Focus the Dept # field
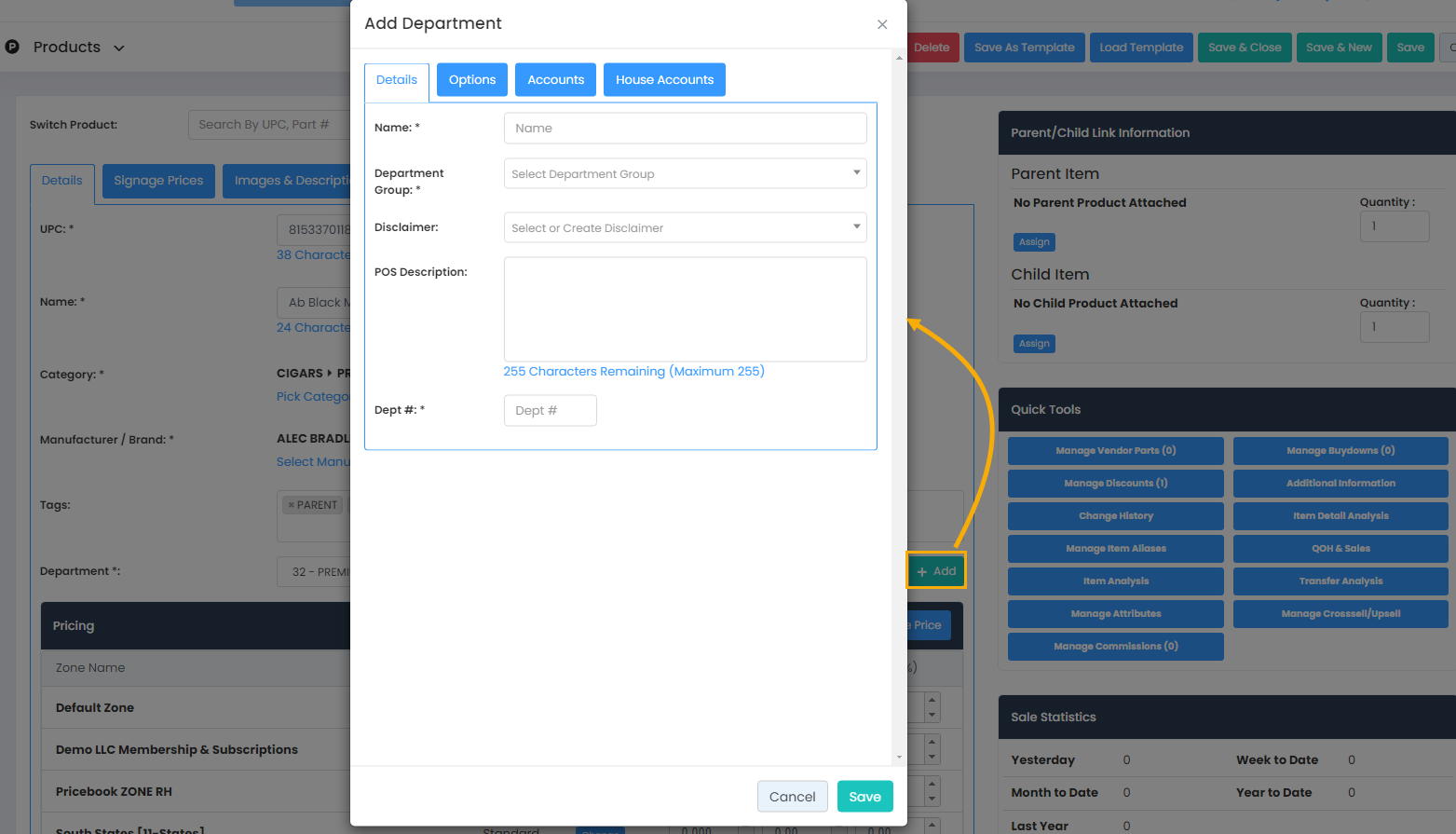Viewport: 1456px width, 834px height. pyautogui.click(x=550, y=410)
